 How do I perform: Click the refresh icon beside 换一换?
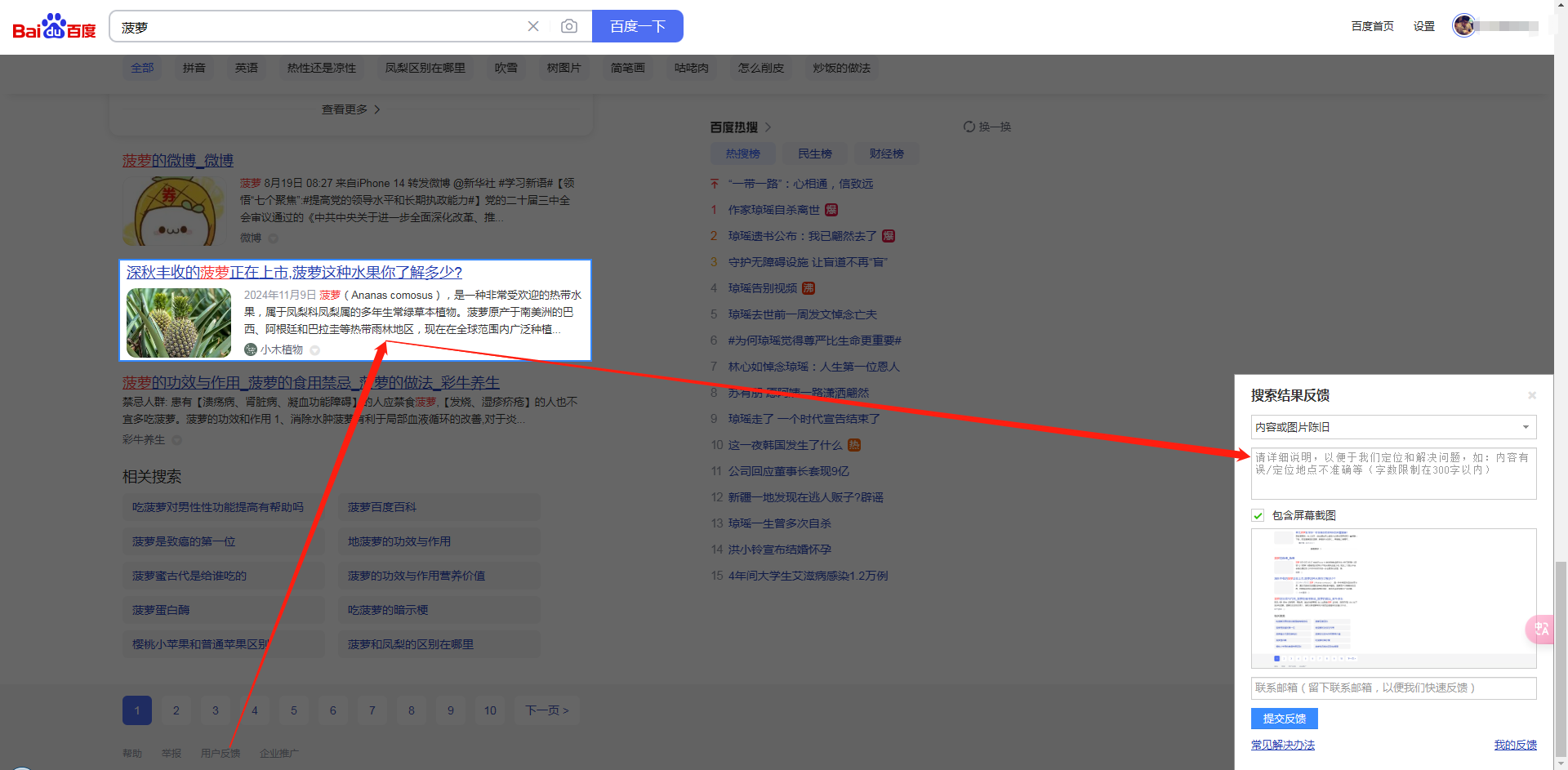coord(969,127)
